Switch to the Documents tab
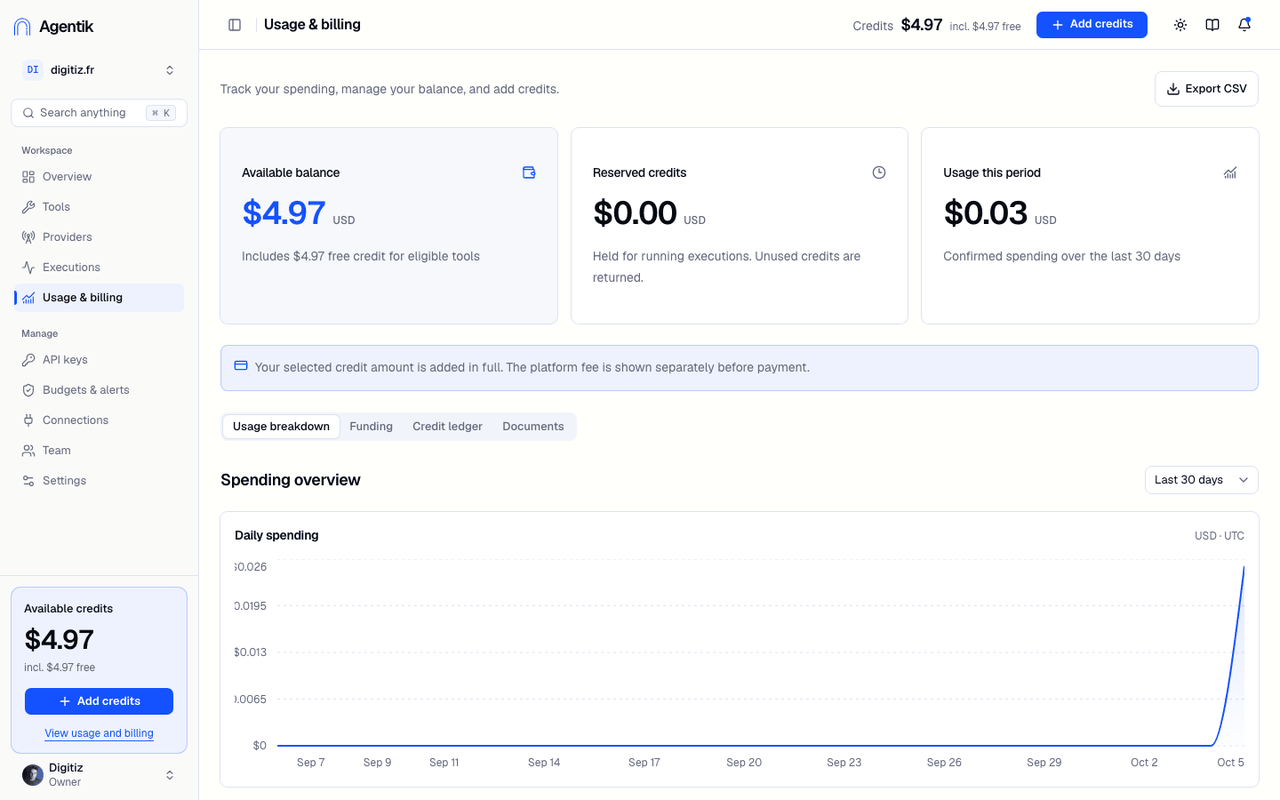This screenshot has width=1280, height=800. click(x=533, y=427)
